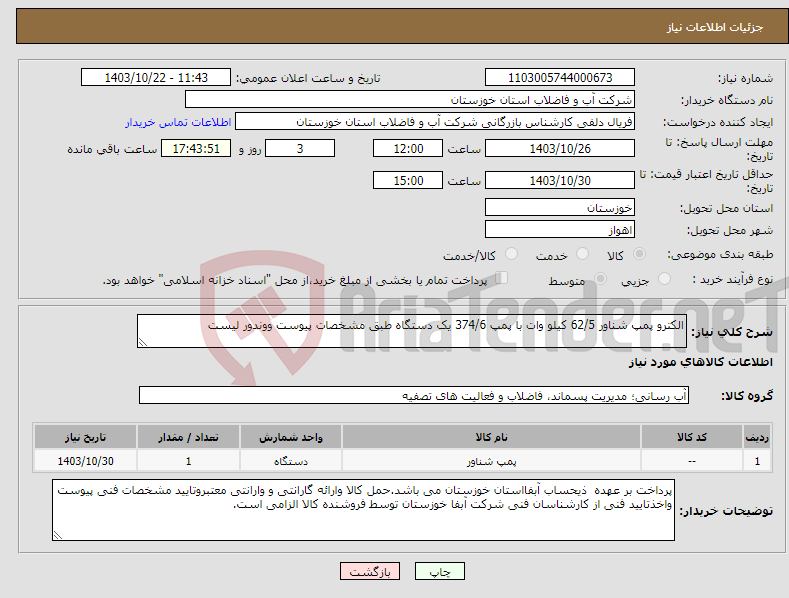Click the delivery province field خوزستان
This screenshot has width=789, height=598.
point(560,207)
